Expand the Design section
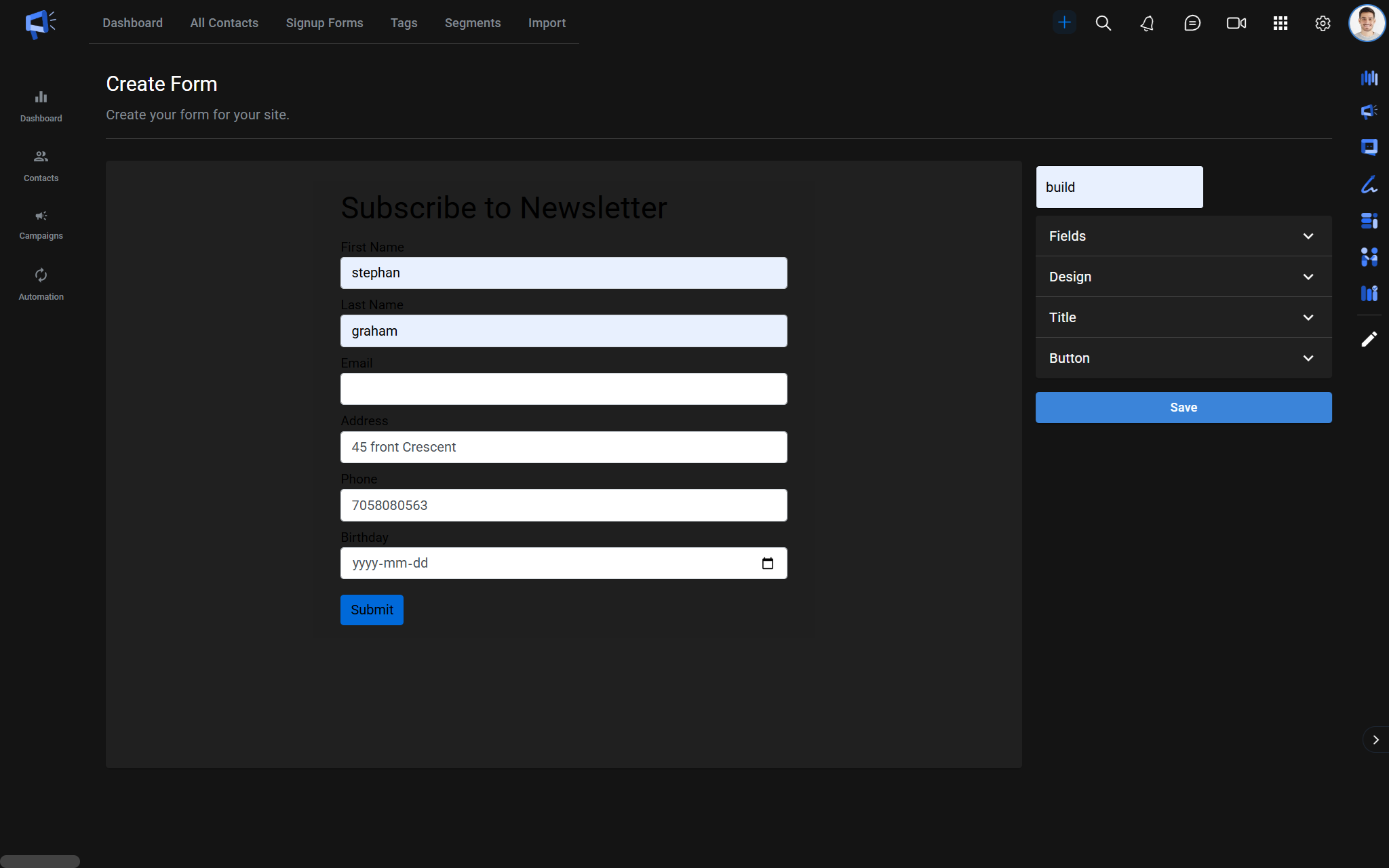This screenshot has width=1389, height=868. tap(1183, 277)
